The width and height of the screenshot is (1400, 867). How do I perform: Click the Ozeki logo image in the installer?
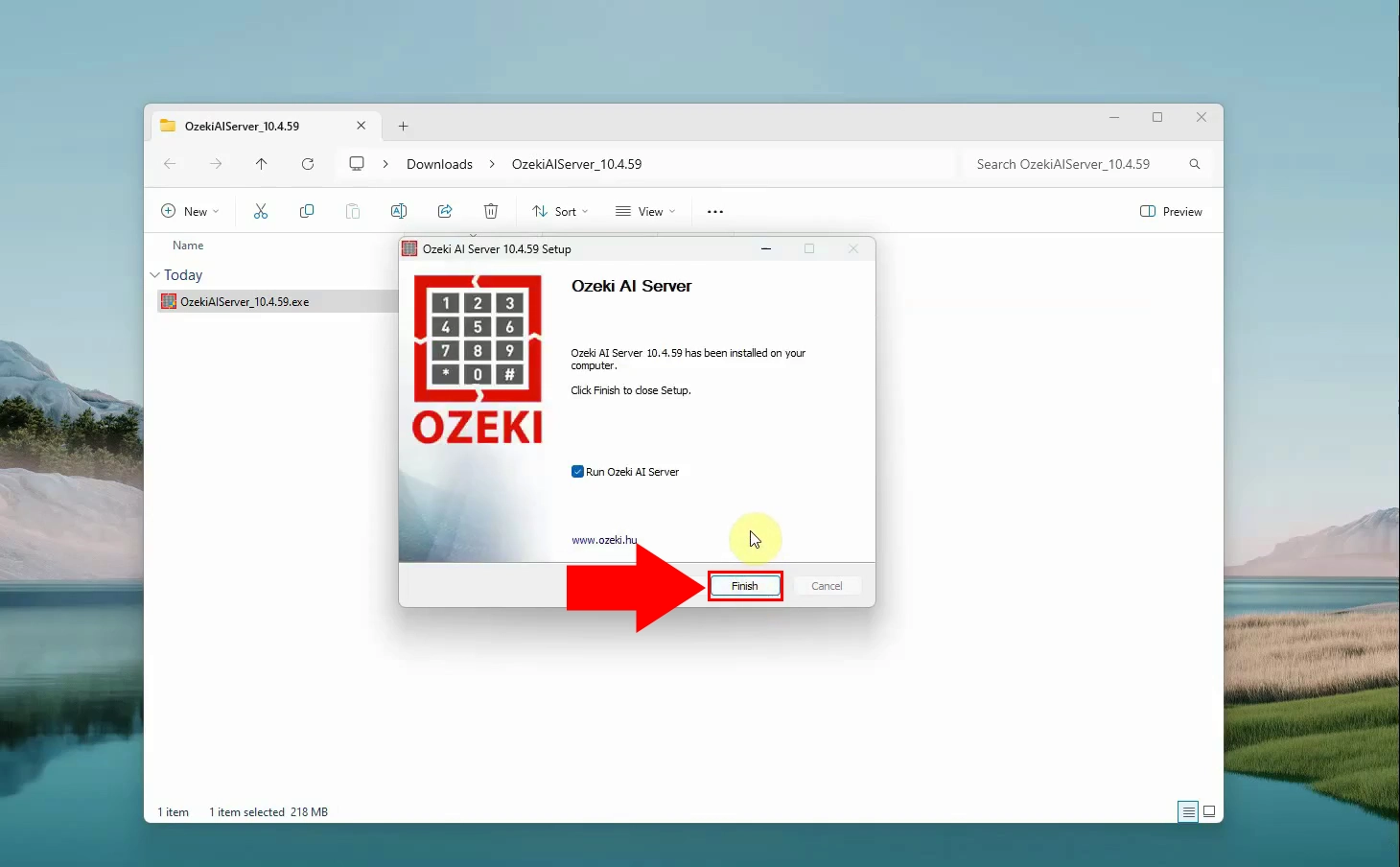click(x=478, y=360)
